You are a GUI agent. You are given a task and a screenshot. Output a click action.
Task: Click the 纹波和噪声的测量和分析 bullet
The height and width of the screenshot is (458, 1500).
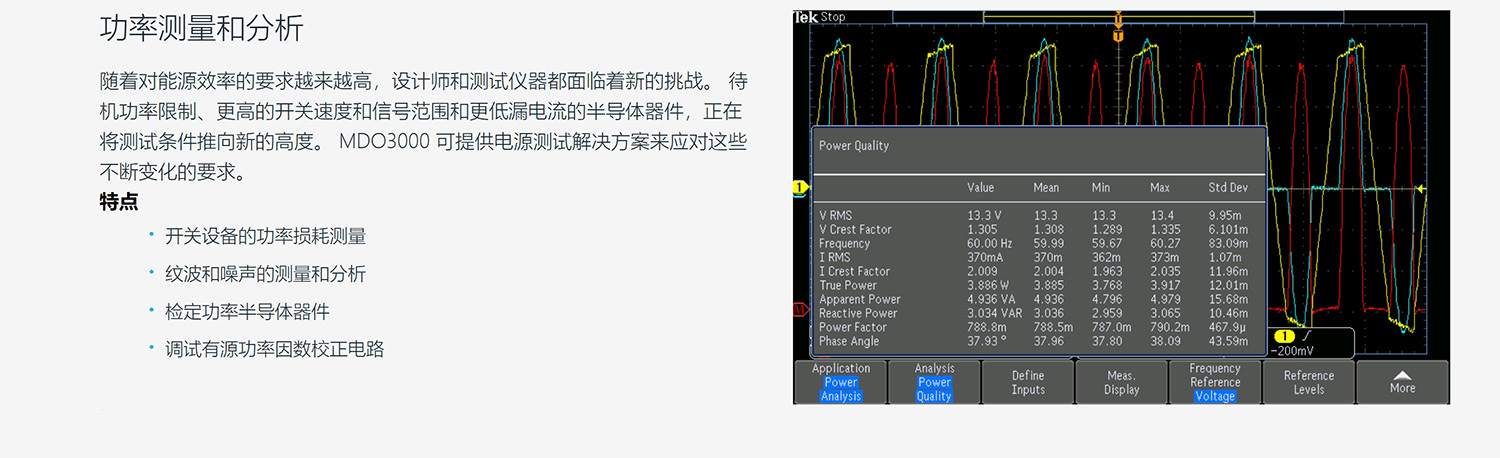(266, 274)
